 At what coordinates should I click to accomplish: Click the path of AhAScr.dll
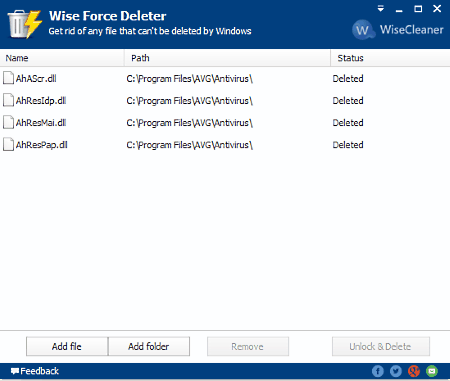(x=190, y=79)
